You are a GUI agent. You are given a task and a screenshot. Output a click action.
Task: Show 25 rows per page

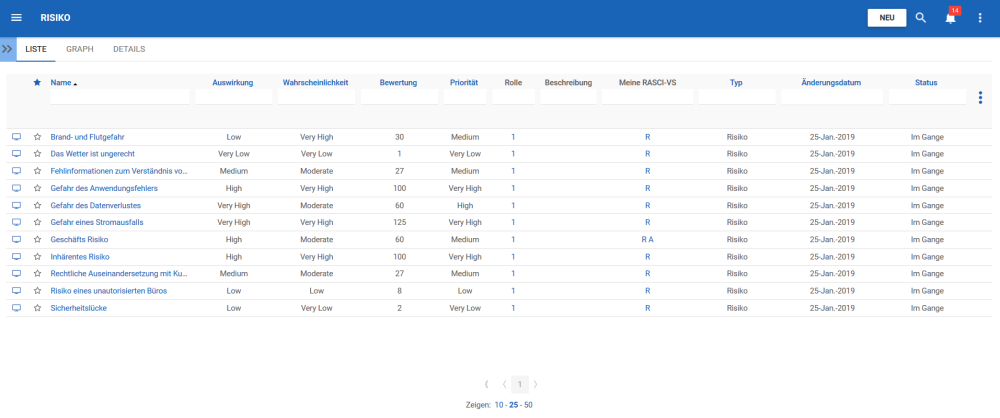pyautogui.click(x=513, y=405)
